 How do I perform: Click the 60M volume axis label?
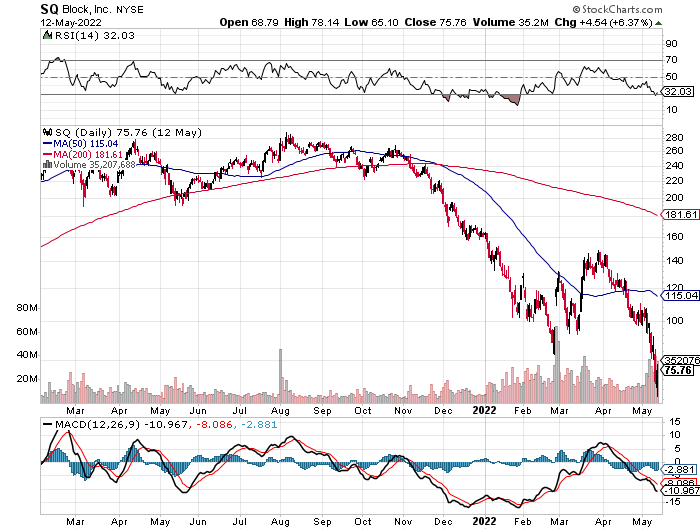point(27,332)
